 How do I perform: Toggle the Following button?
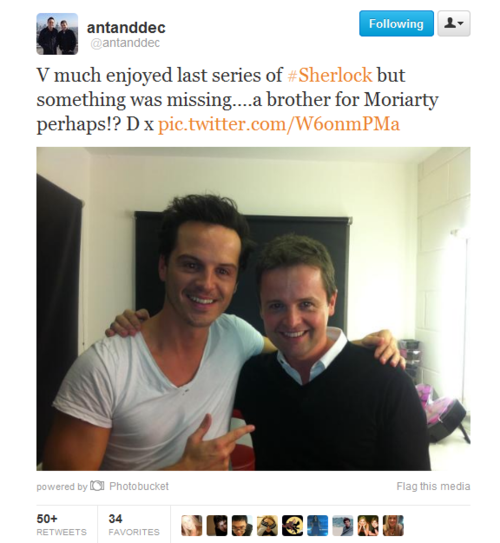click(396, 24)
